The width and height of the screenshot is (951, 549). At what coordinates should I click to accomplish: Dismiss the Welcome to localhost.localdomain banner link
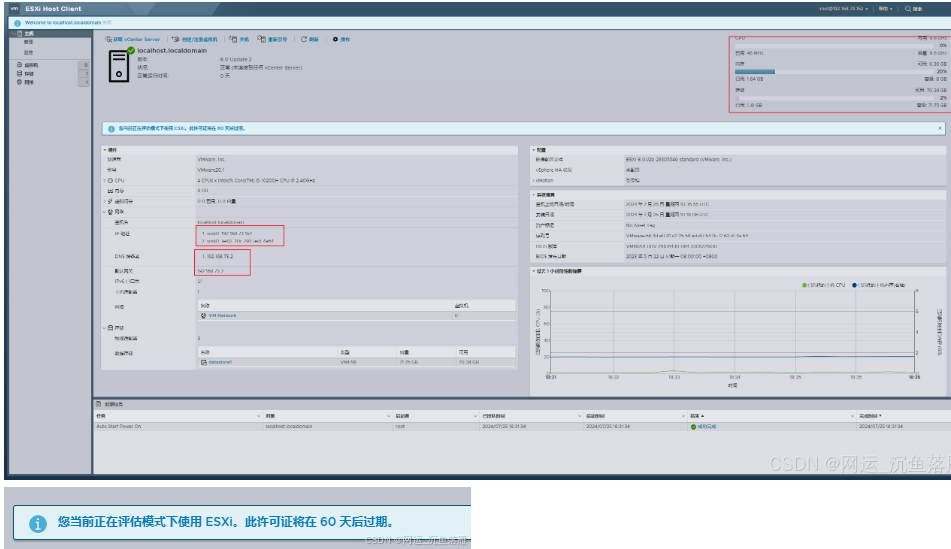tap(107, 22)
